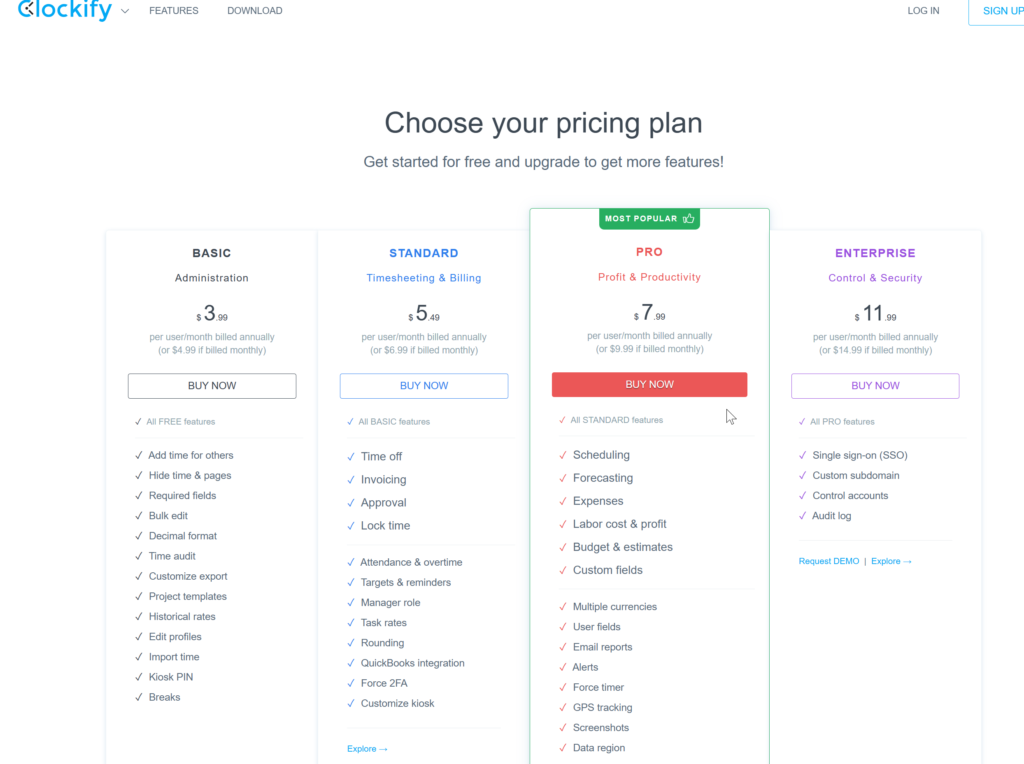The height and width of the screenshot is (764, 1024).
Task: Buy the BASIC plan now
Action: 212,386
